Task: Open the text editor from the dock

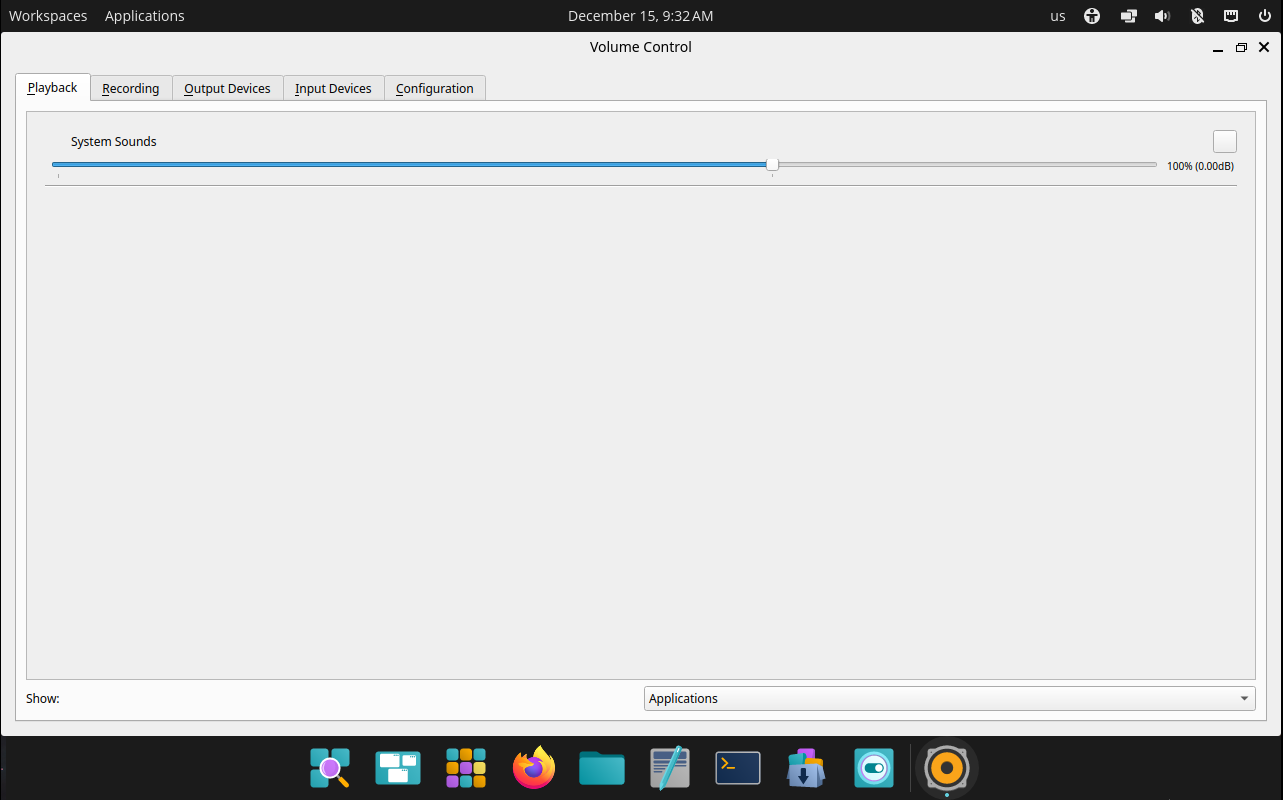Action: [x=669, y=768]
